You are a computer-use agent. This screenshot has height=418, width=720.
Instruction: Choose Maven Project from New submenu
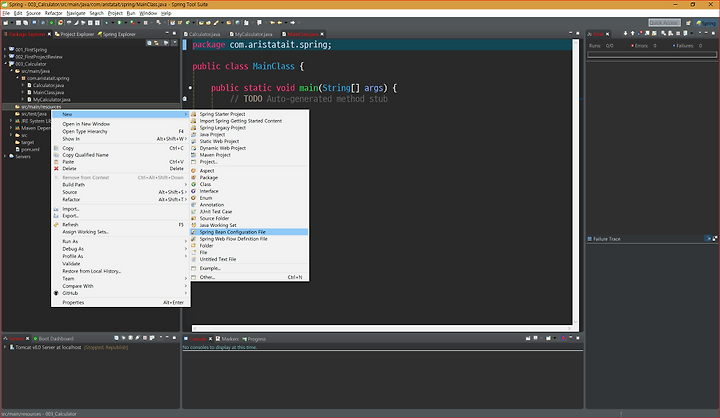point(249,155)
